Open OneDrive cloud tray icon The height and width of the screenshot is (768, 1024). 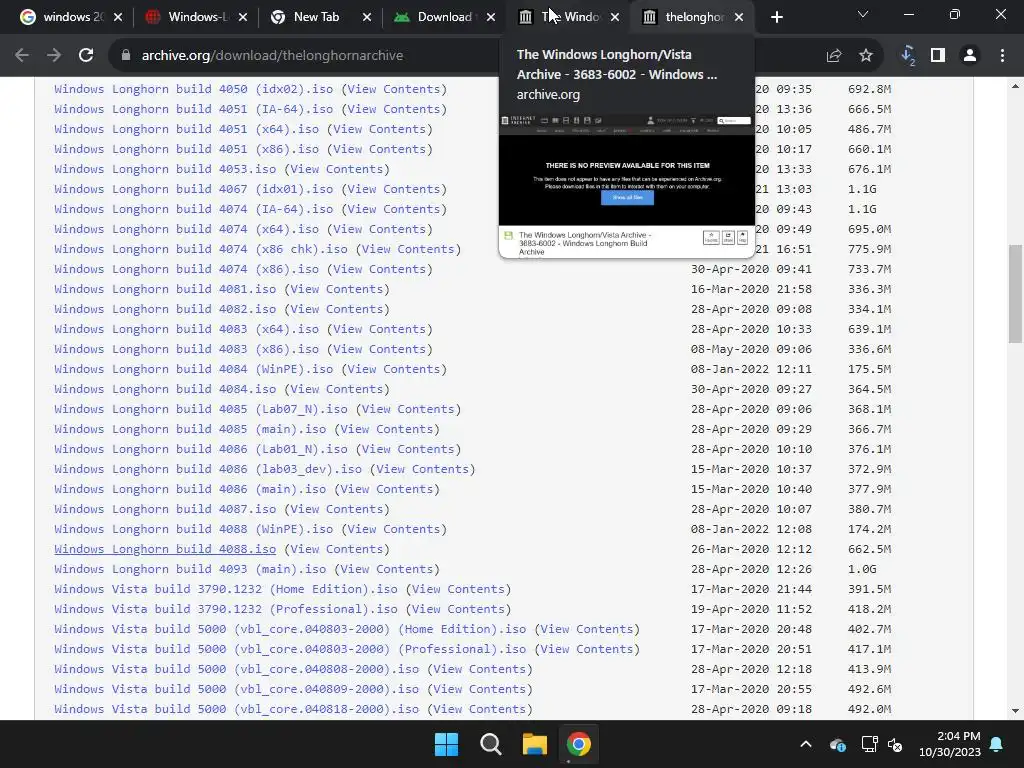(837, 744)
